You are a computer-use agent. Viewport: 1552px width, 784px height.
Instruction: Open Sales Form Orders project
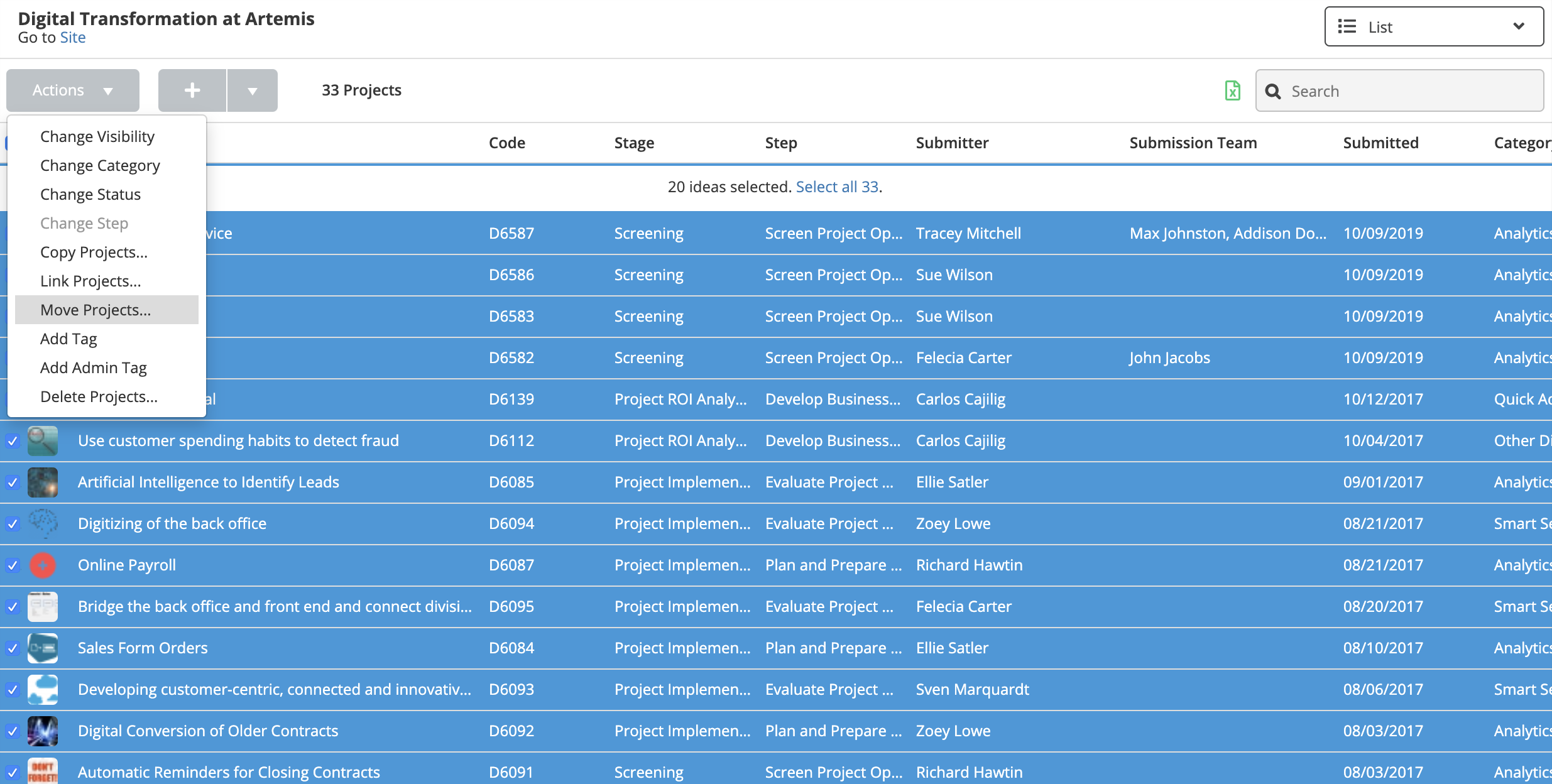click(x=143, y=648)
